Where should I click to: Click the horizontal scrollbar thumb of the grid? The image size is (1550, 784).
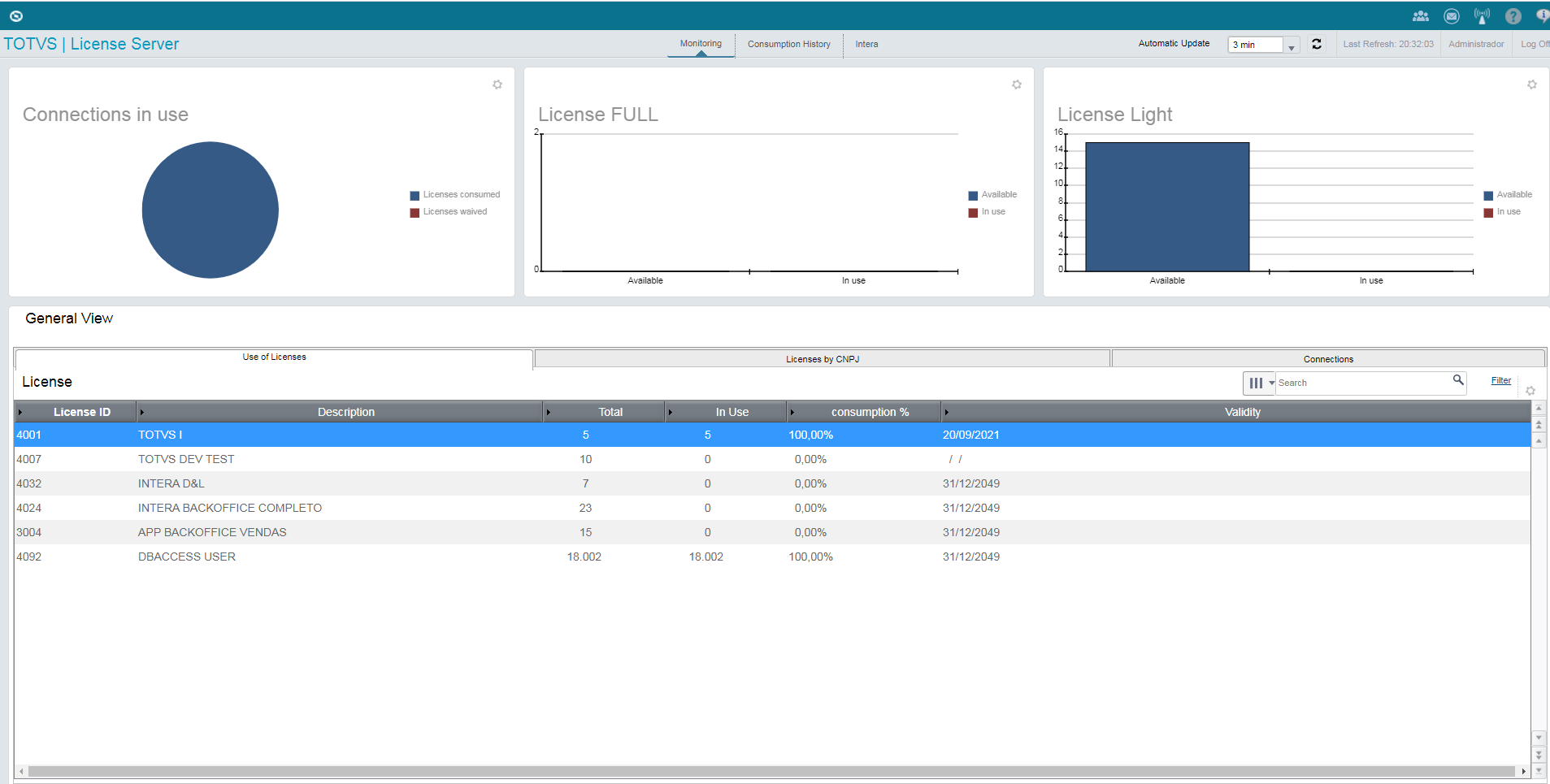tap(772, 772)
